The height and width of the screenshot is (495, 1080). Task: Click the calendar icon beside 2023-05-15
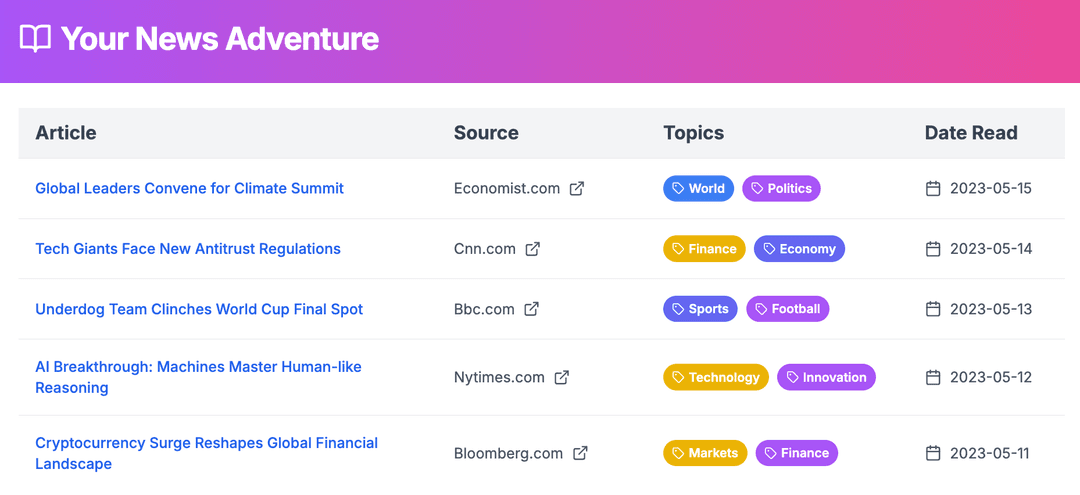click(933, 189)
